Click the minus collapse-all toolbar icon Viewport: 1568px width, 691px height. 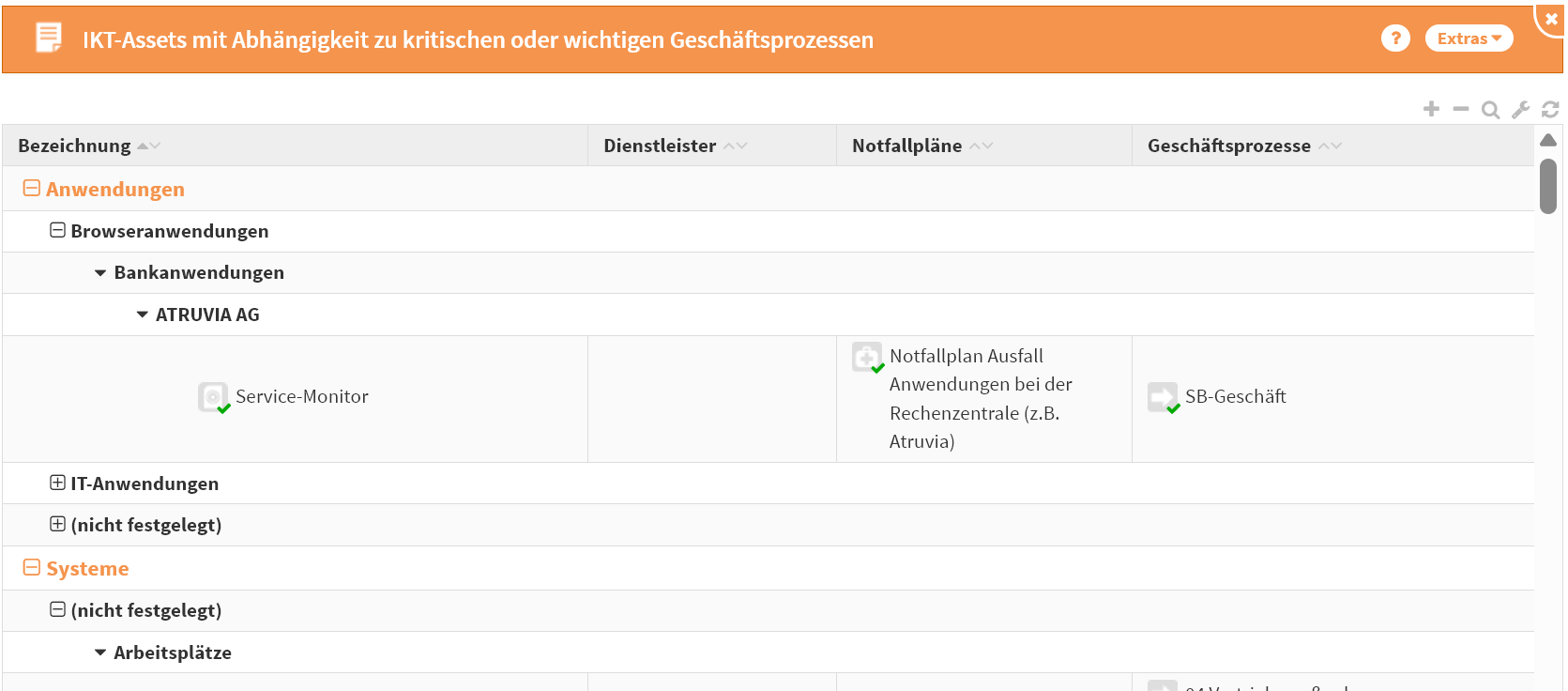[1461, 109]
